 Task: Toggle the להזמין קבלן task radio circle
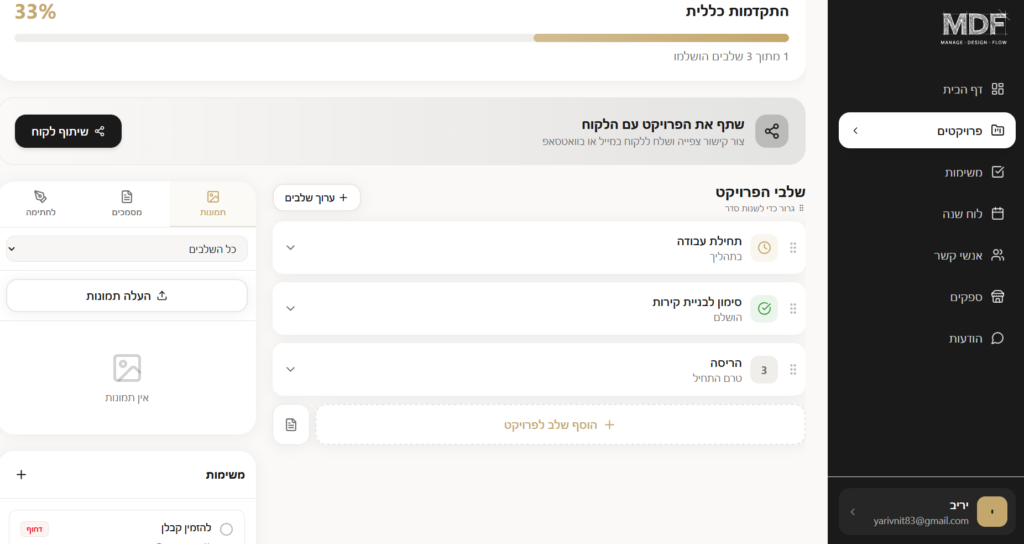tap(226, 529)
